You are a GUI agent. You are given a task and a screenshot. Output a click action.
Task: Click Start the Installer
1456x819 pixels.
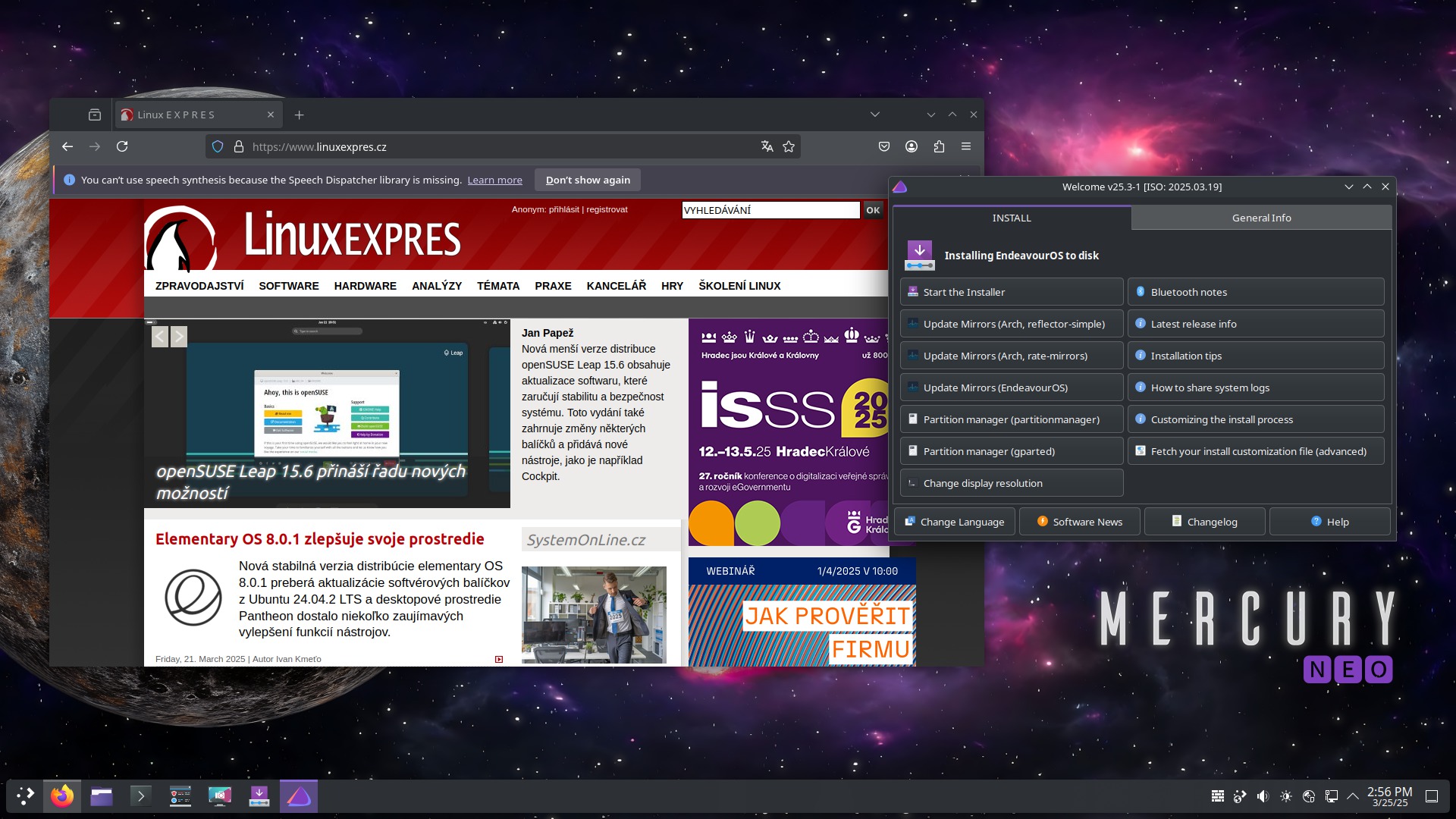pyautogui.click(x=1012, y=292)
